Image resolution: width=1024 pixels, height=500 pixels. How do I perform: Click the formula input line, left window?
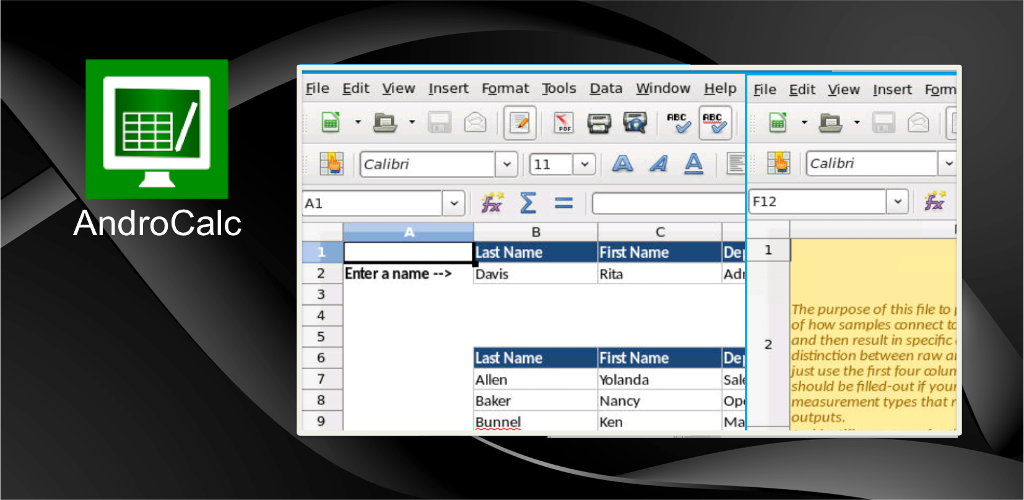click(668, 204)
